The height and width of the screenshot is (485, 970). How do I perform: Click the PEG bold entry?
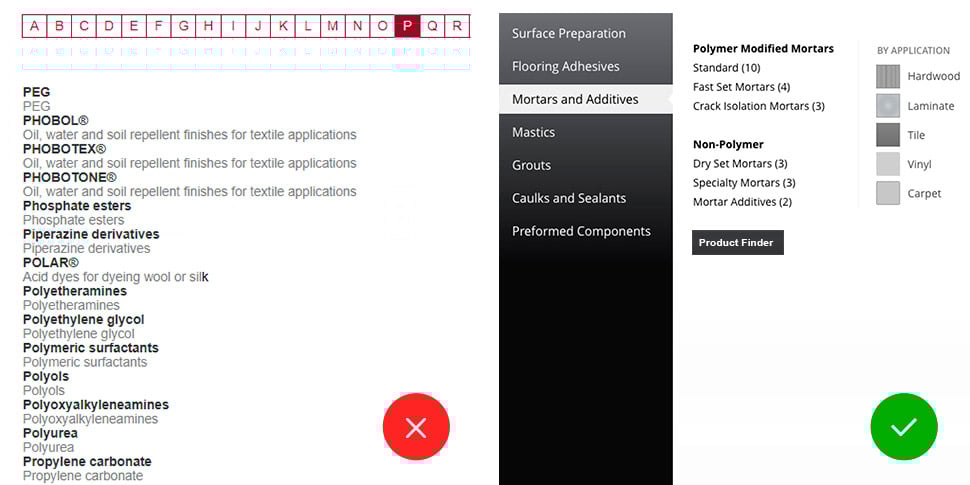(36, 92)
